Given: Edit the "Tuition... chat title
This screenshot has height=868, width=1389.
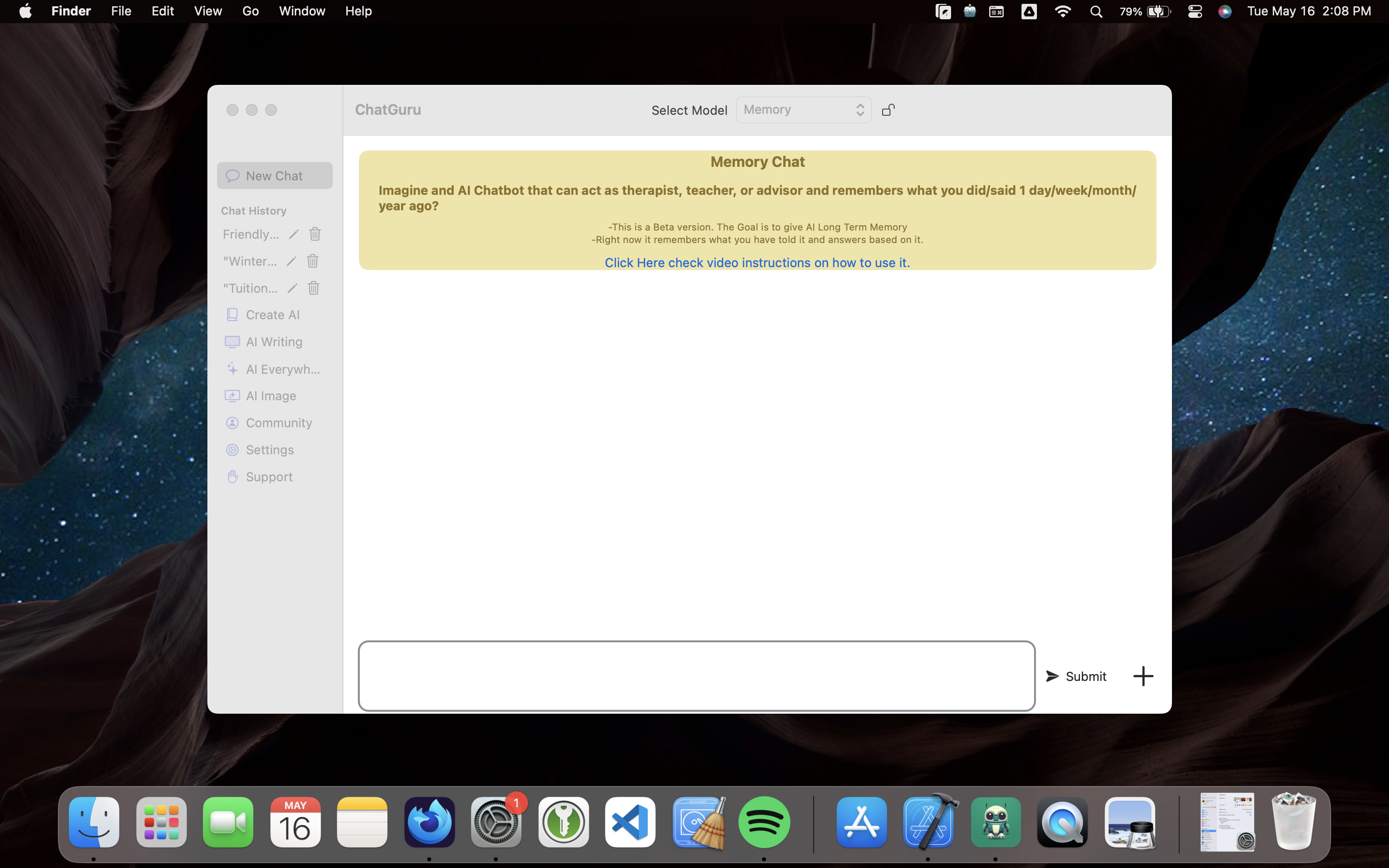Looking at the screenshot, I should (292, 288).
